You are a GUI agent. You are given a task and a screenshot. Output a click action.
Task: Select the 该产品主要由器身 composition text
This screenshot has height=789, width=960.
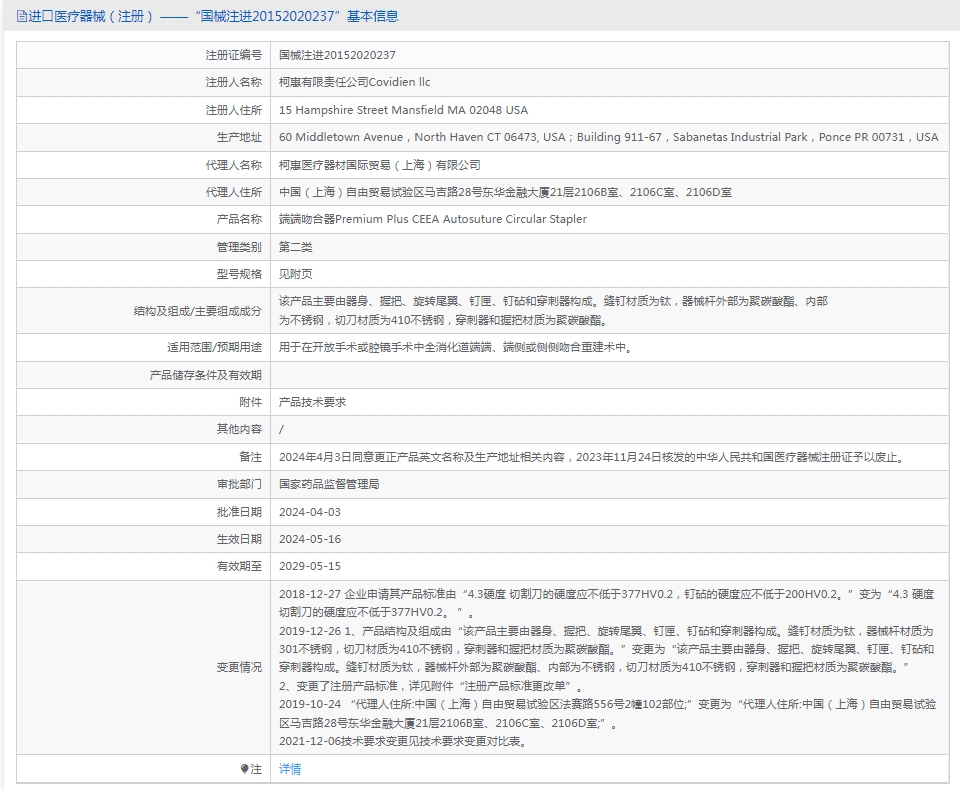pyautogui.click(x=553, y=310)
